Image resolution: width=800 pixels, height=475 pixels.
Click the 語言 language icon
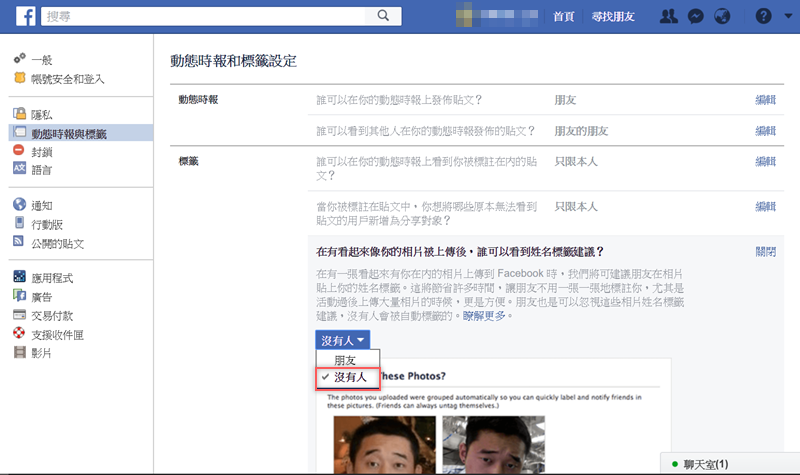click(x=19, y=168)
